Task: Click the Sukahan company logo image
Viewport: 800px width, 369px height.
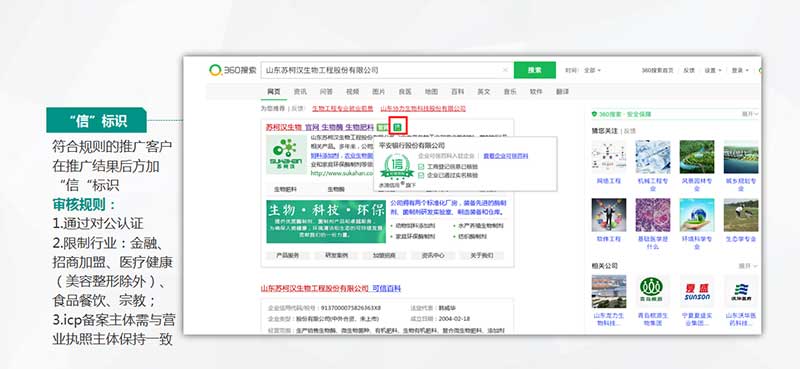Action: (x=285, y=154)
